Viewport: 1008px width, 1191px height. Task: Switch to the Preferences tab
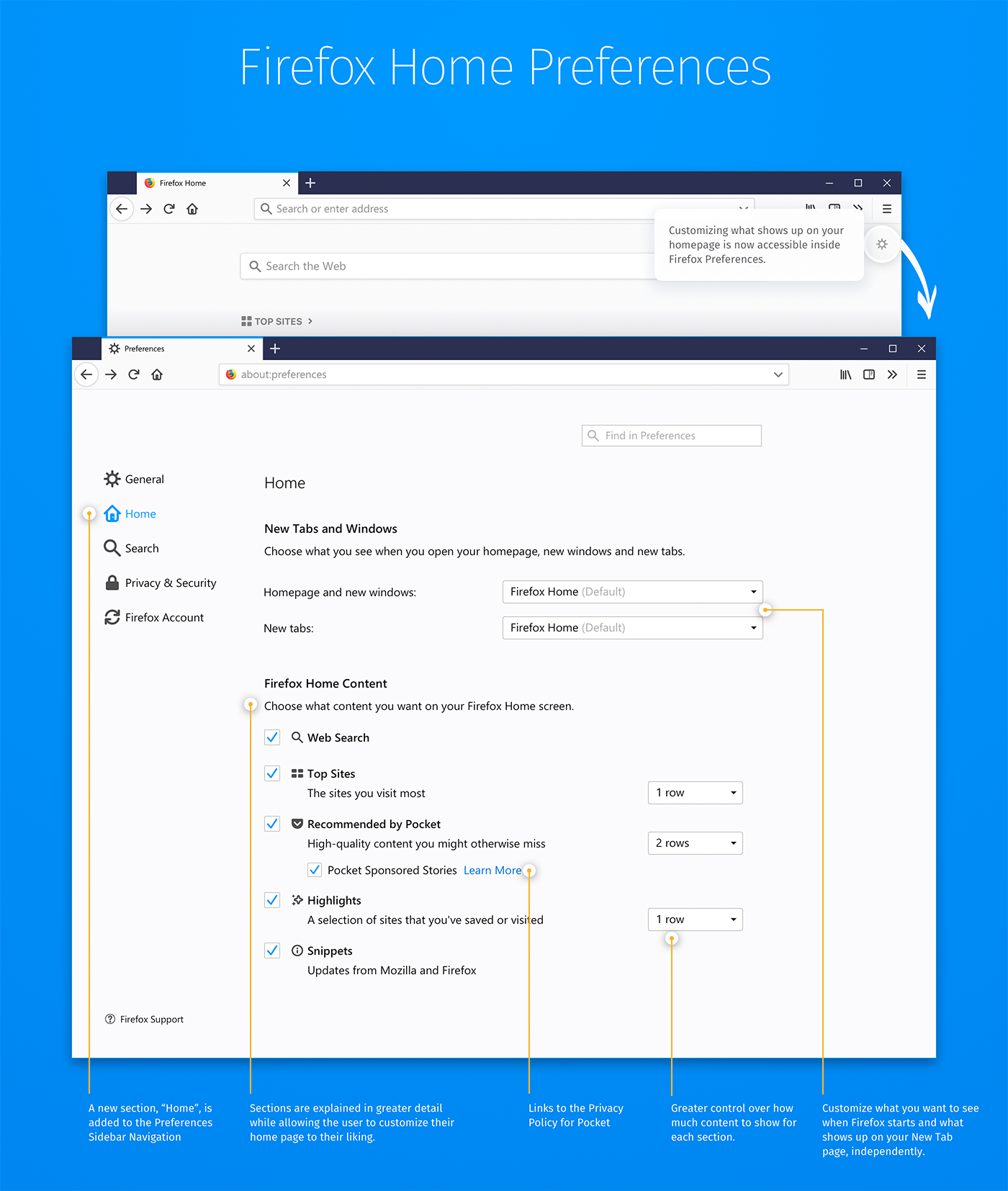click(x=181, y=349)
